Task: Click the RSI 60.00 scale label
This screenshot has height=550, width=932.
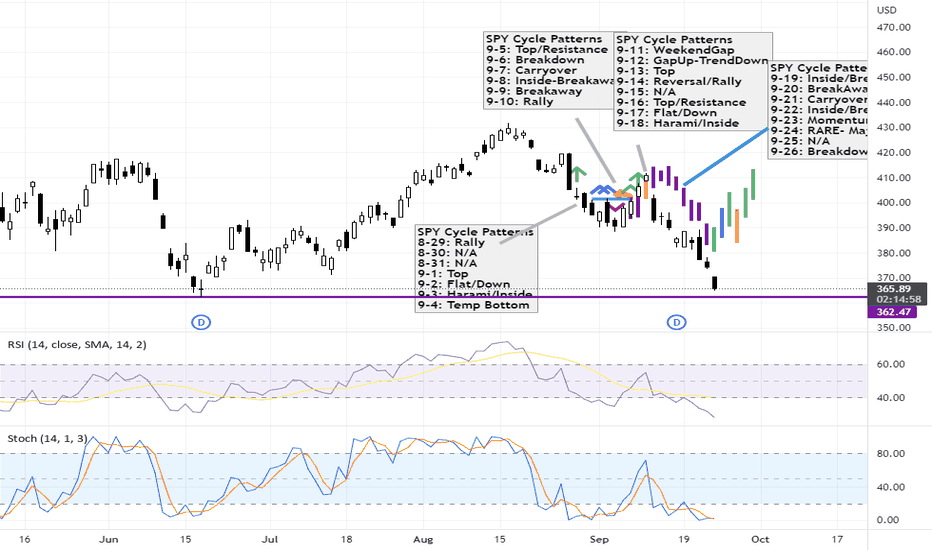Action: click(890, 364)
